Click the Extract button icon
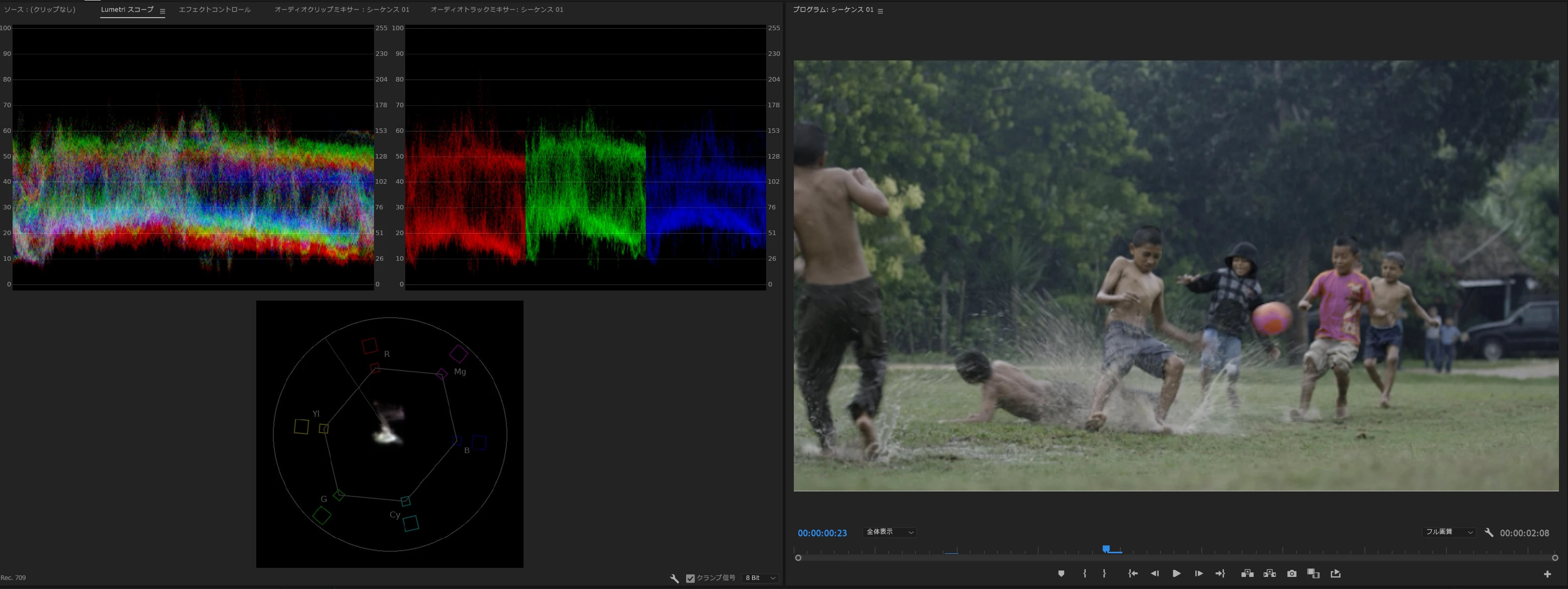 pyautogui.click(x=1269, y=573)
